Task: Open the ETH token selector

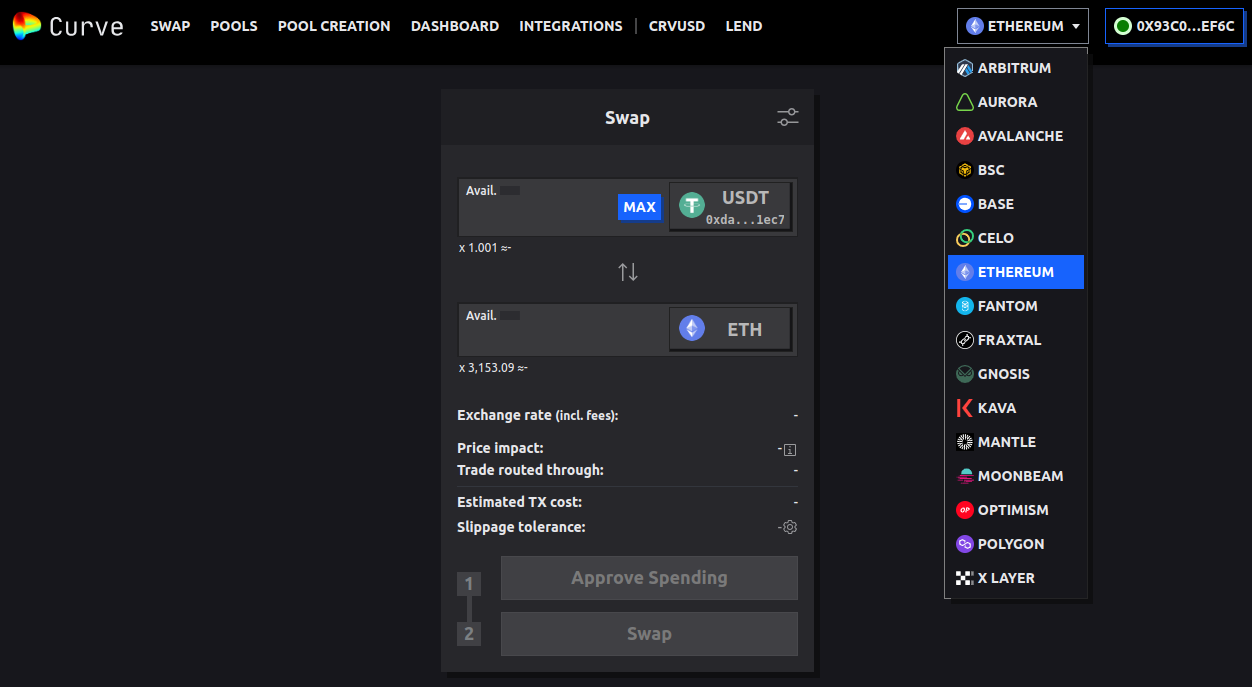Action: tap(731, 329)
